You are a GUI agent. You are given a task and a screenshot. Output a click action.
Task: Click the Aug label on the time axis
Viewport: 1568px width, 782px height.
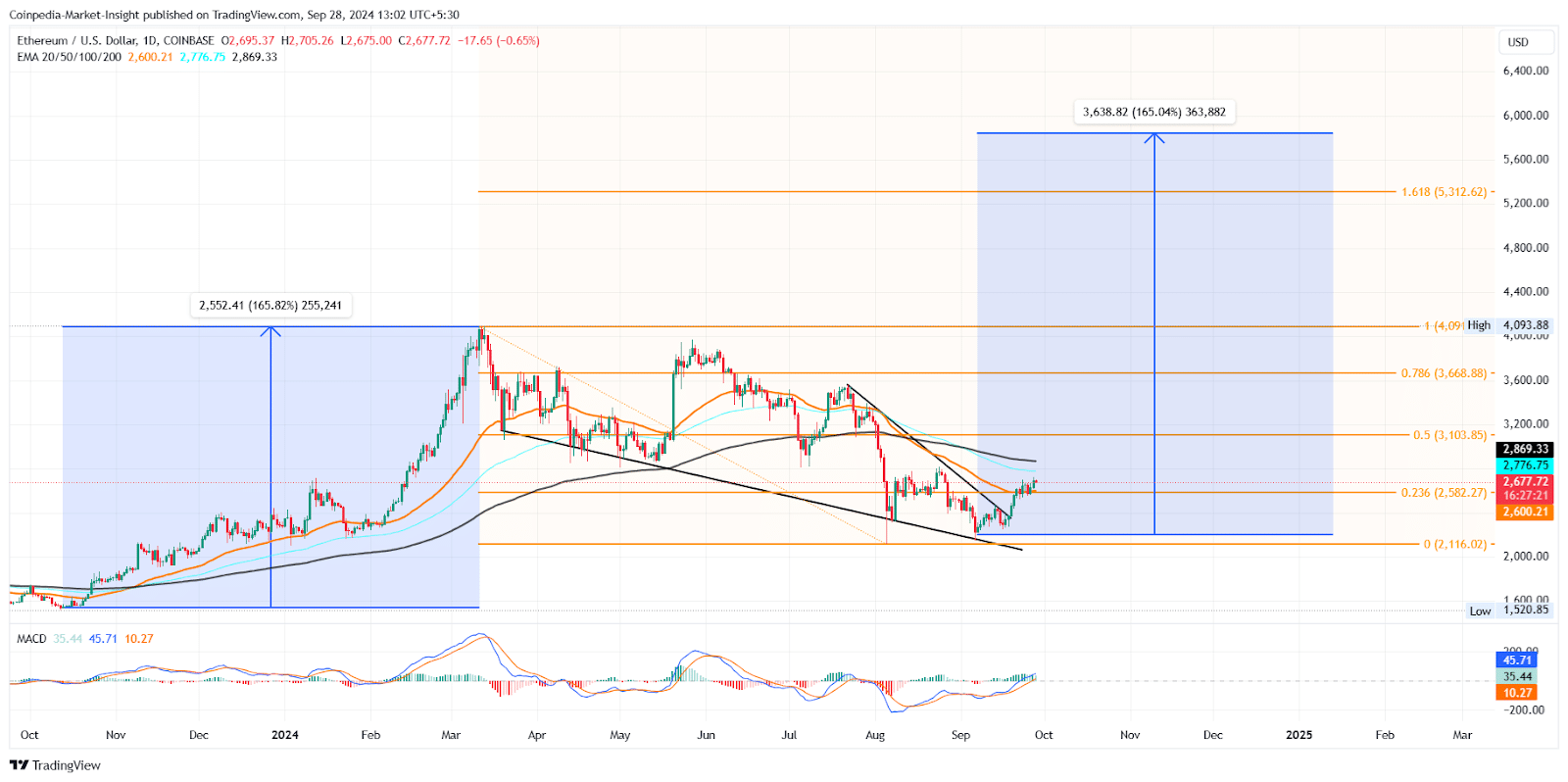(x=875, y=735)
